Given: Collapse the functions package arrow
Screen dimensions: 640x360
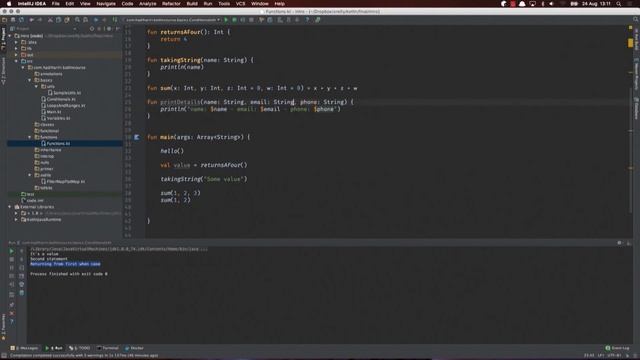Looking at the screenshot, I should click(30, 137).
